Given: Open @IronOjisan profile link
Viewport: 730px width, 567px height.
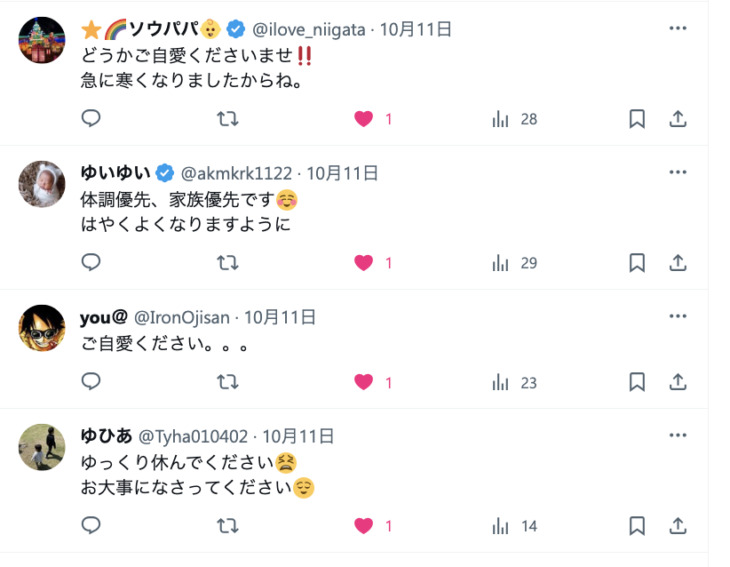Looking at the screenshot, I should click(x=182, y=317).
